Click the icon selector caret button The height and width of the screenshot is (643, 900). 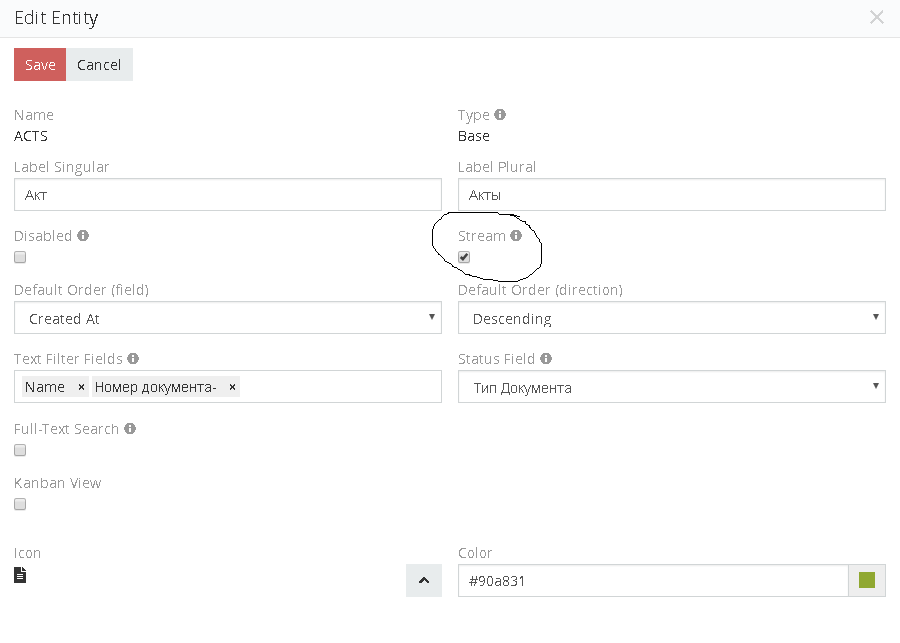[424, 580]
